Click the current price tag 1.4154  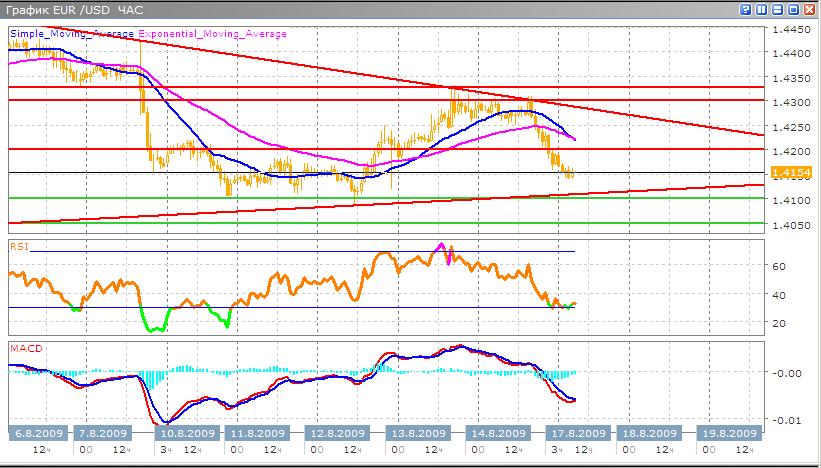click(792, 172)
